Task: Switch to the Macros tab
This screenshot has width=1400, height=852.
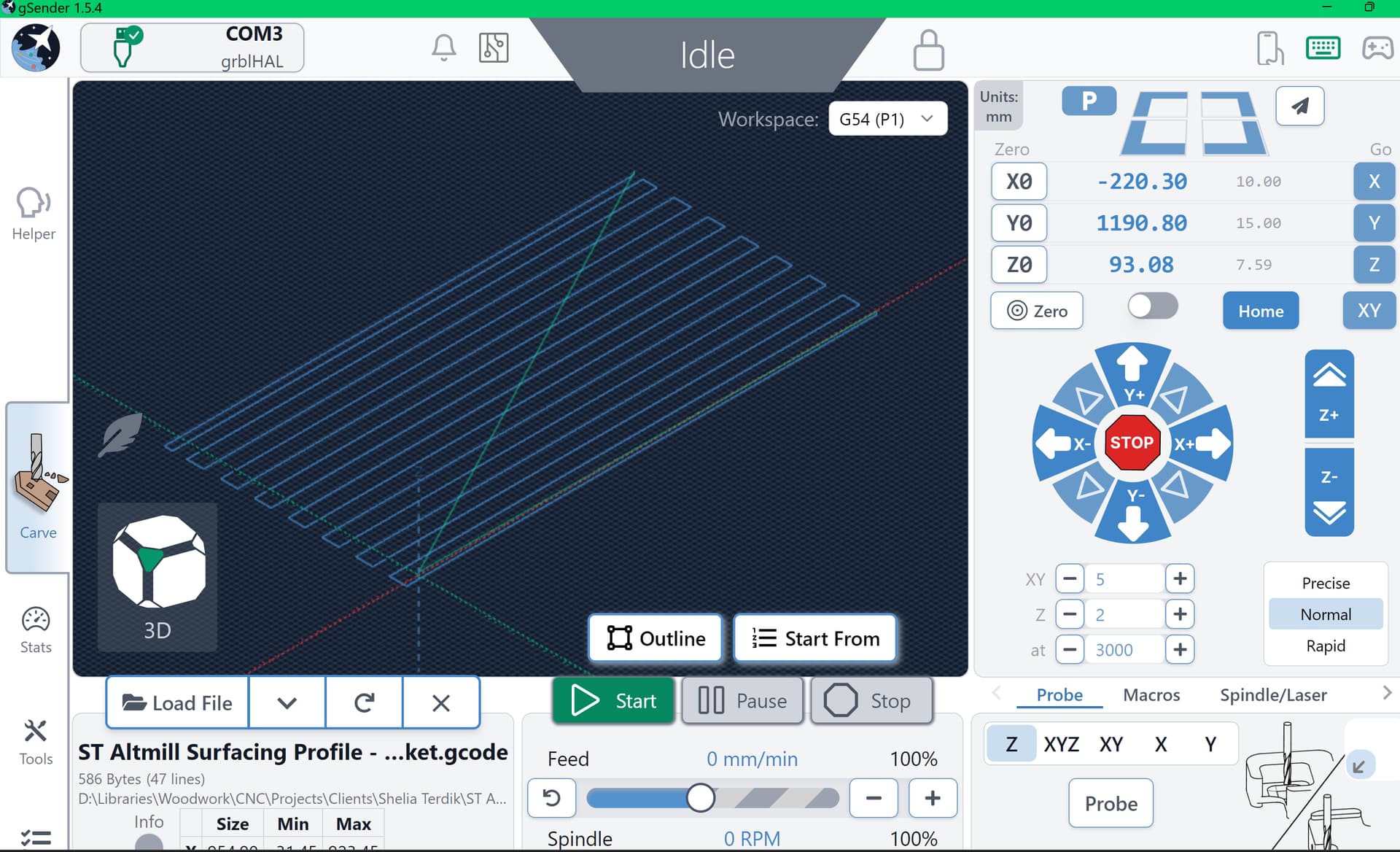Action: coord(1151,694)
